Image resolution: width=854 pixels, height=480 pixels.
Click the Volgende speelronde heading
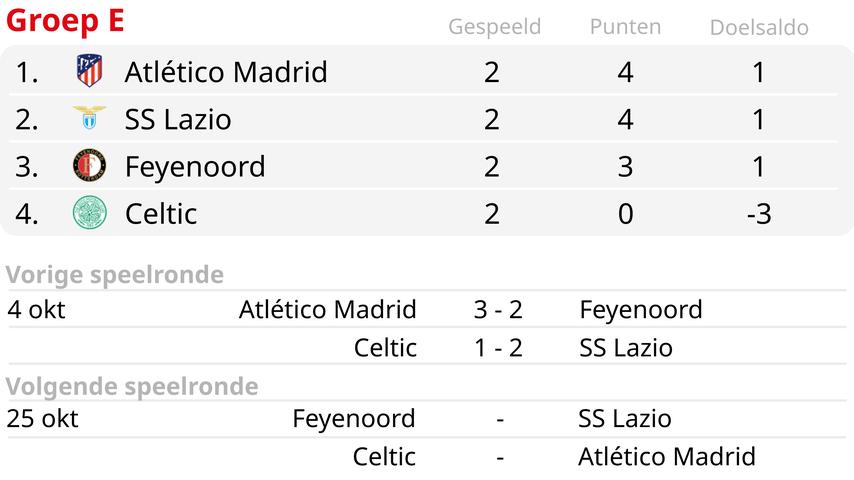point(132,387)
